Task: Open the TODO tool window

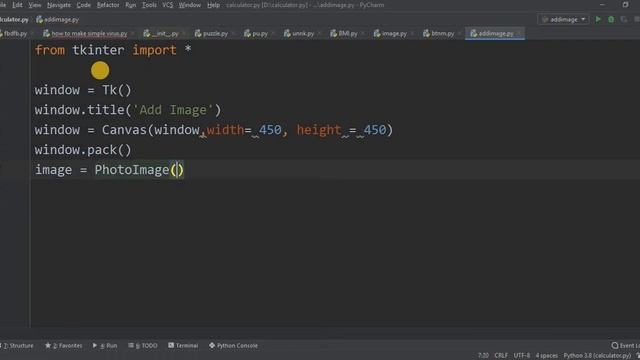Action: pos(143,346)
